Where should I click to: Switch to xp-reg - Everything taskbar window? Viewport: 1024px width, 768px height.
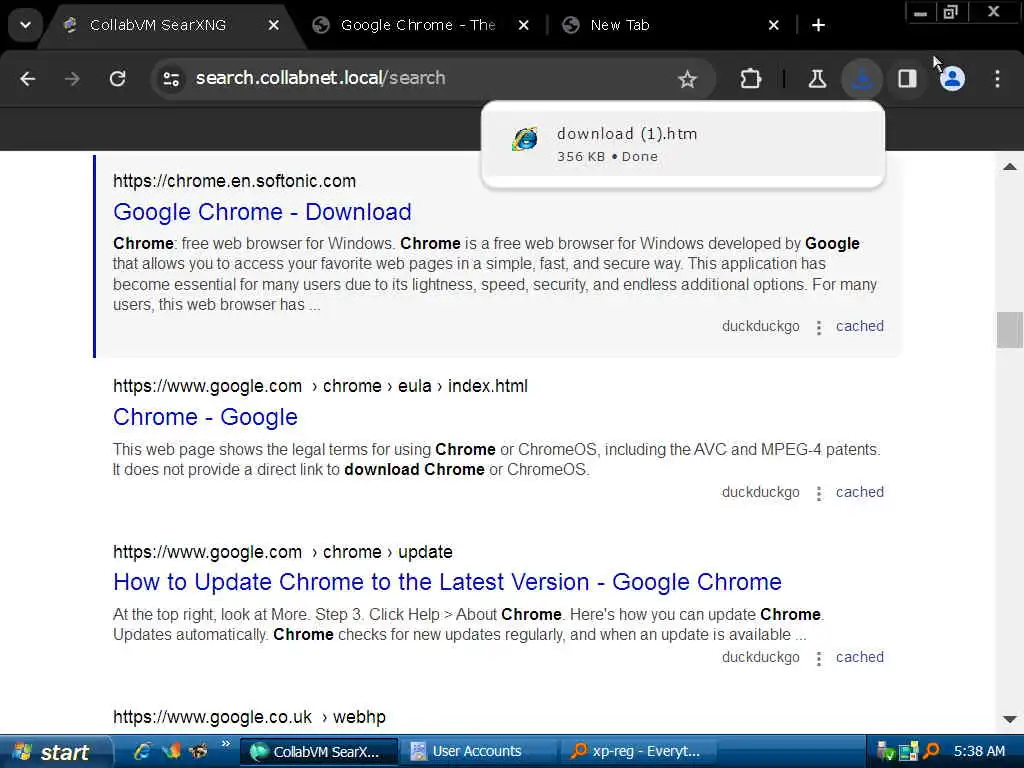(x=638, y=752)
